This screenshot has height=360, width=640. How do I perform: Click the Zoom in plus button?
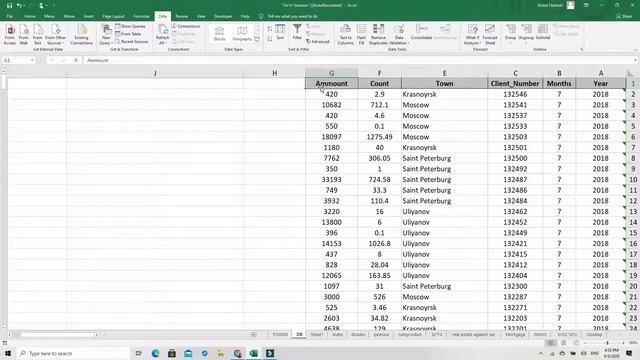[x=623, y=343]
